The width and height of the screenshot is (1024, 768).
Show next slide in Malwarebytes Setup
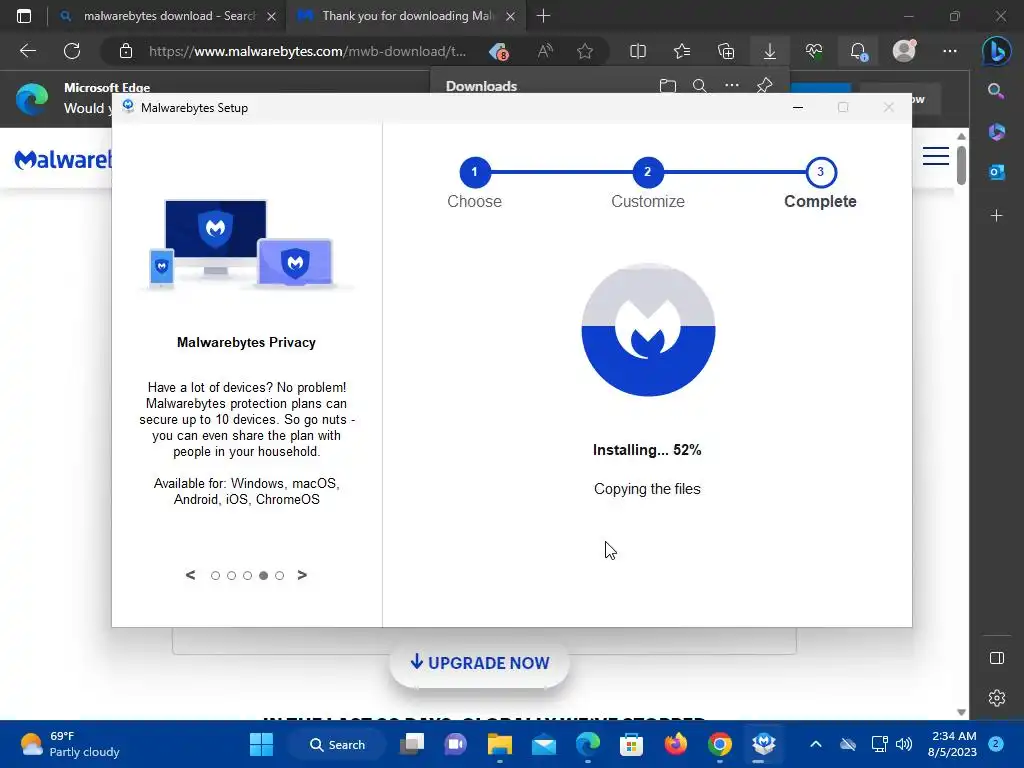tap(302, 575)
